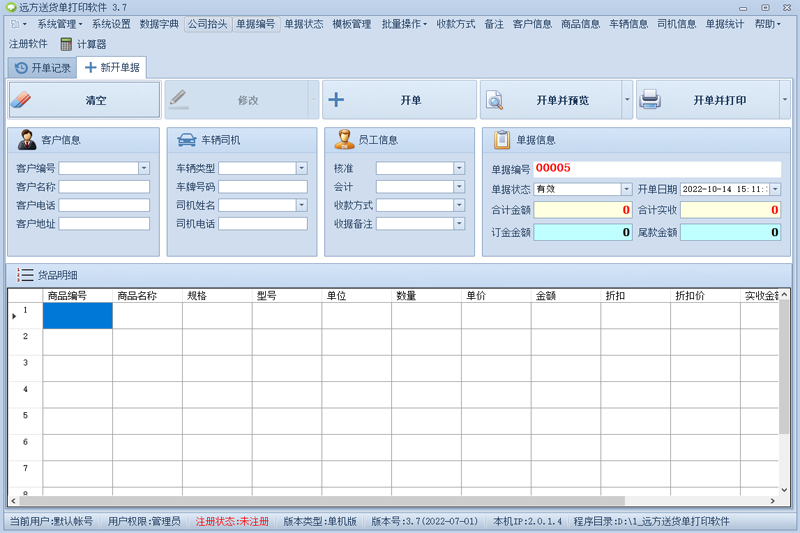Expand the 单据状态 combo box
The height and width of the screenshot is (533, 800).
[627, 189]
